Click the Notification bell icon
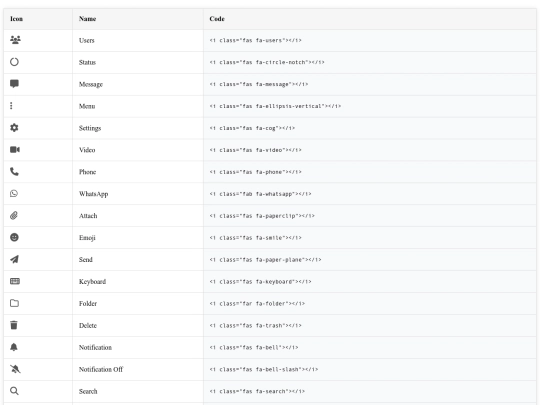 tap(14, 347)
